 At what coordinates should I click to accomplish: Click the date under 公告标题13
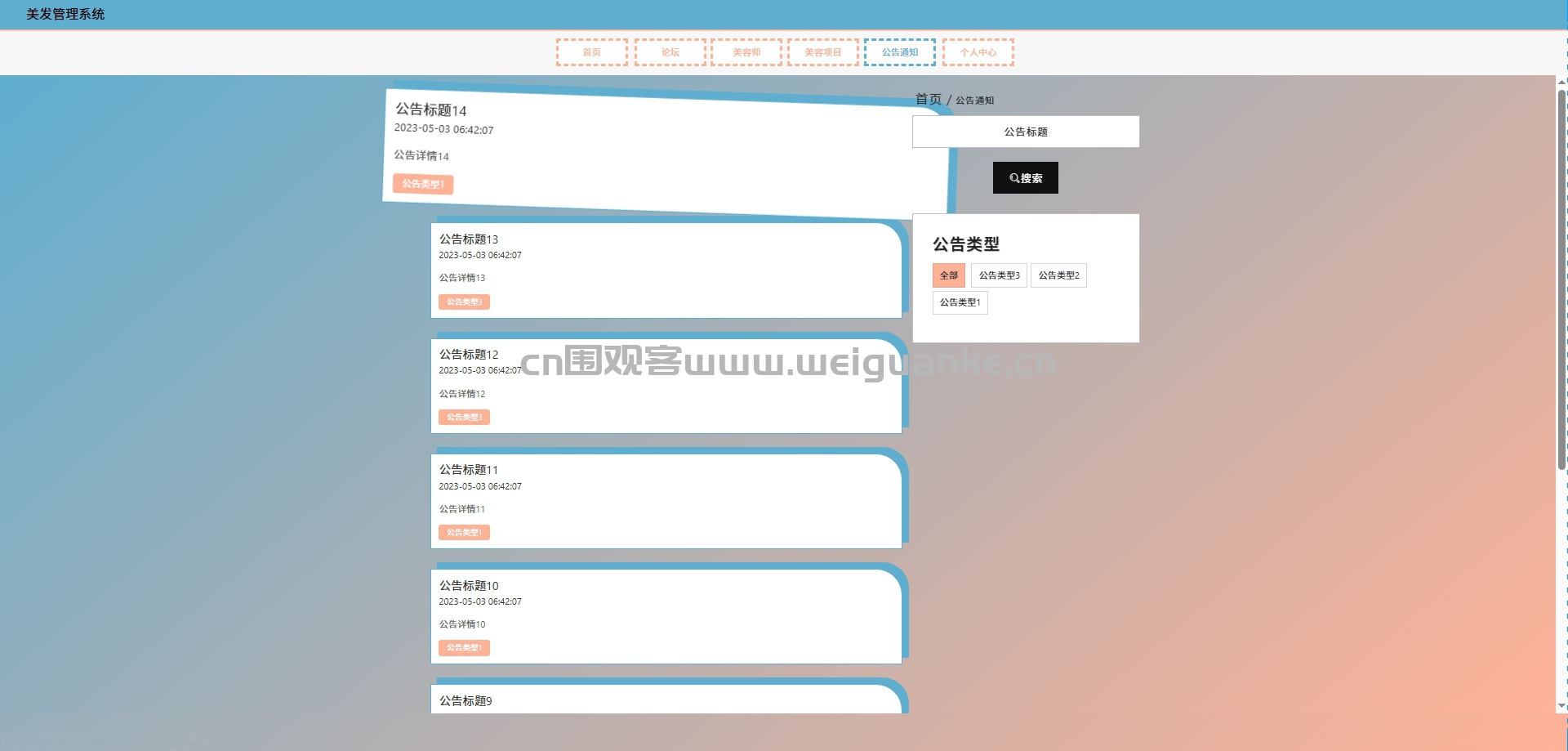[x=480, y=256]
